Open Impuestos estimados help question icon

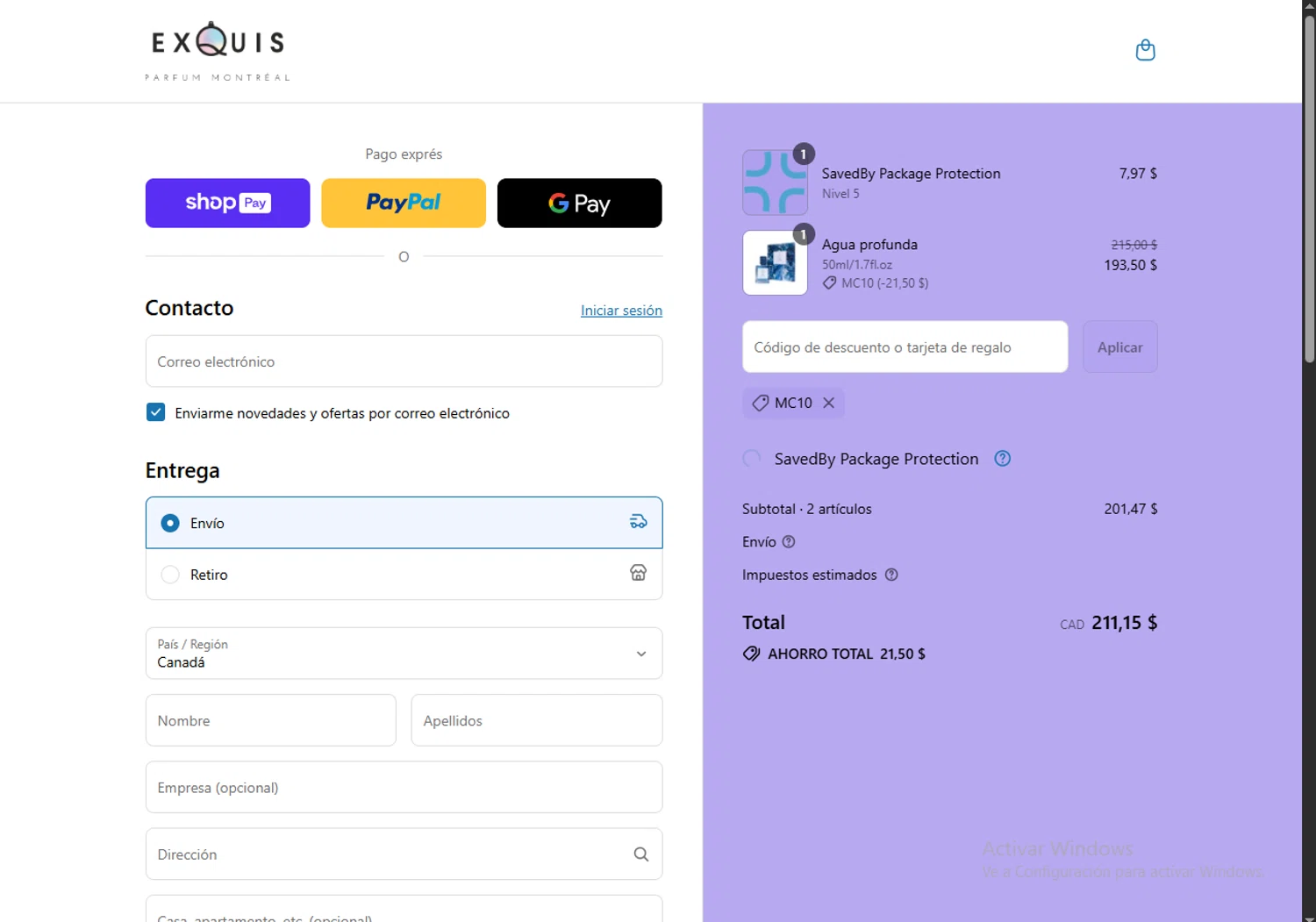click(x=891, y=575)
